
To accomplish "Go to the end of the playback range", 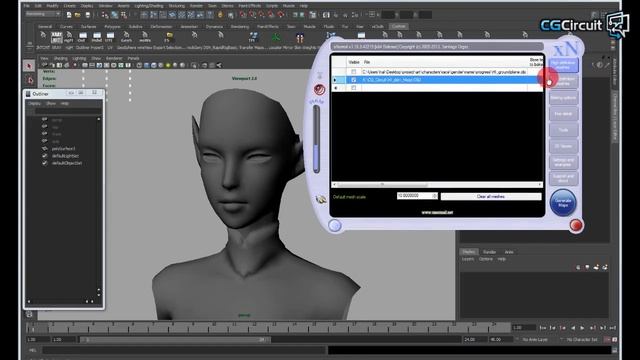I will [613, 328].
